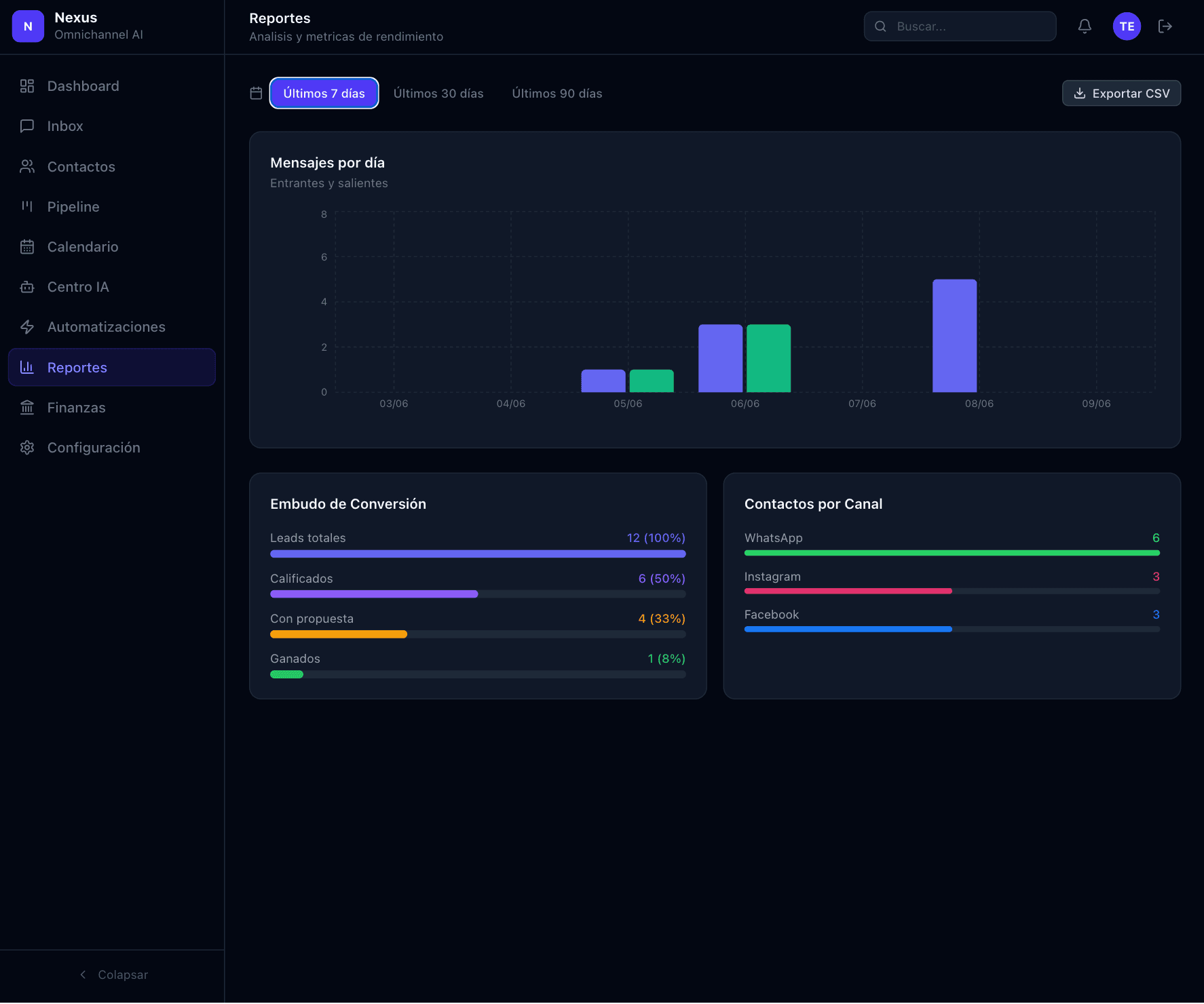1204x1004 pixels.
Task: Click the 'Mensajes por día' heading
Action: click(x=327, y=163)
